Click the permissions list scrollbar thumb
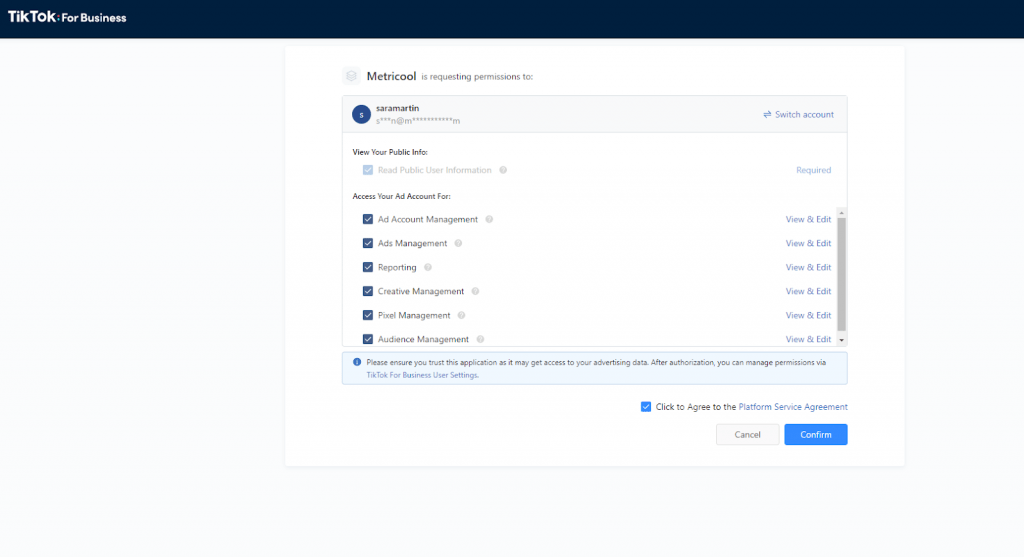Screen dimensions: 1024x557 (841, 274)
